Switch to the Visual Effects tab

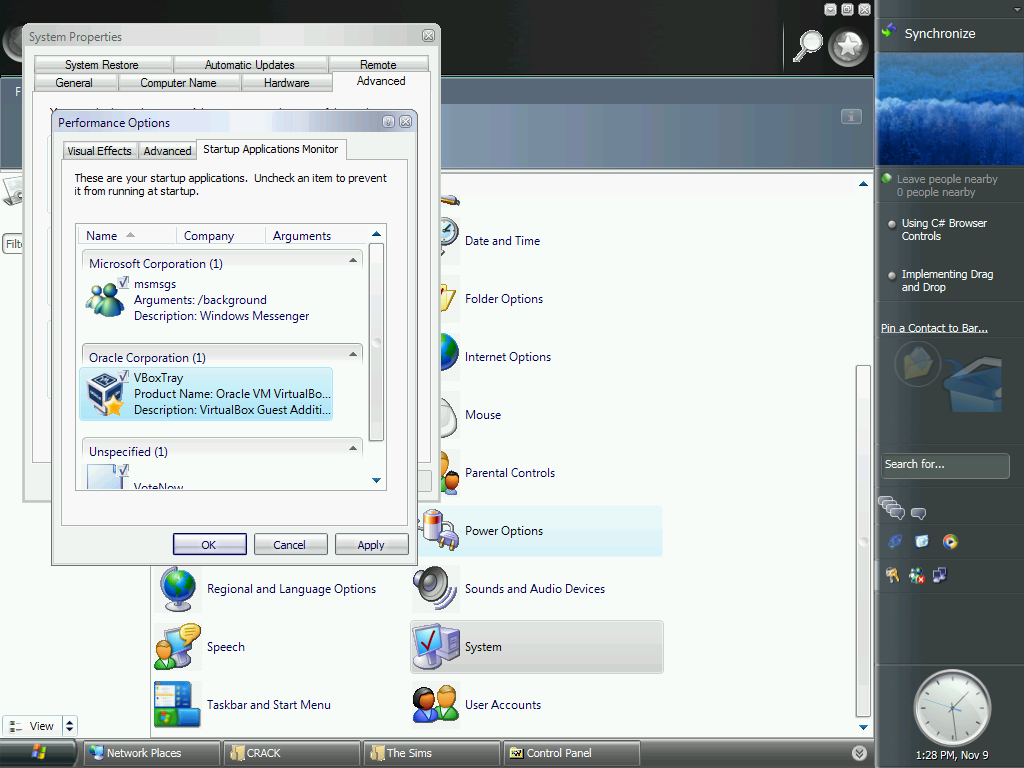(99, 151)
